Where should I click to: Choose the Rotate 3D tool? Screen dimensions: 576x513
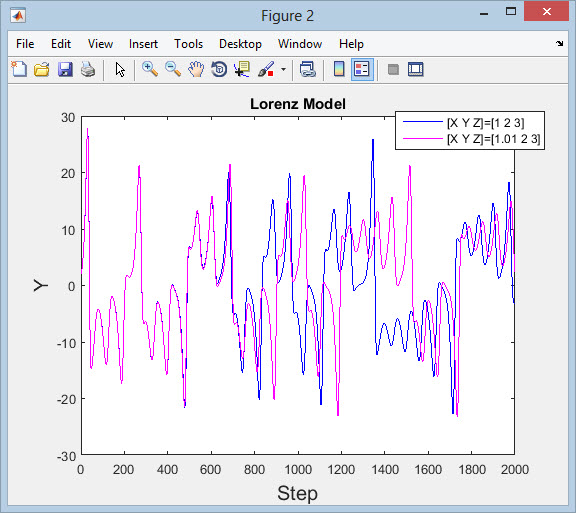click(x=219, y=69)
